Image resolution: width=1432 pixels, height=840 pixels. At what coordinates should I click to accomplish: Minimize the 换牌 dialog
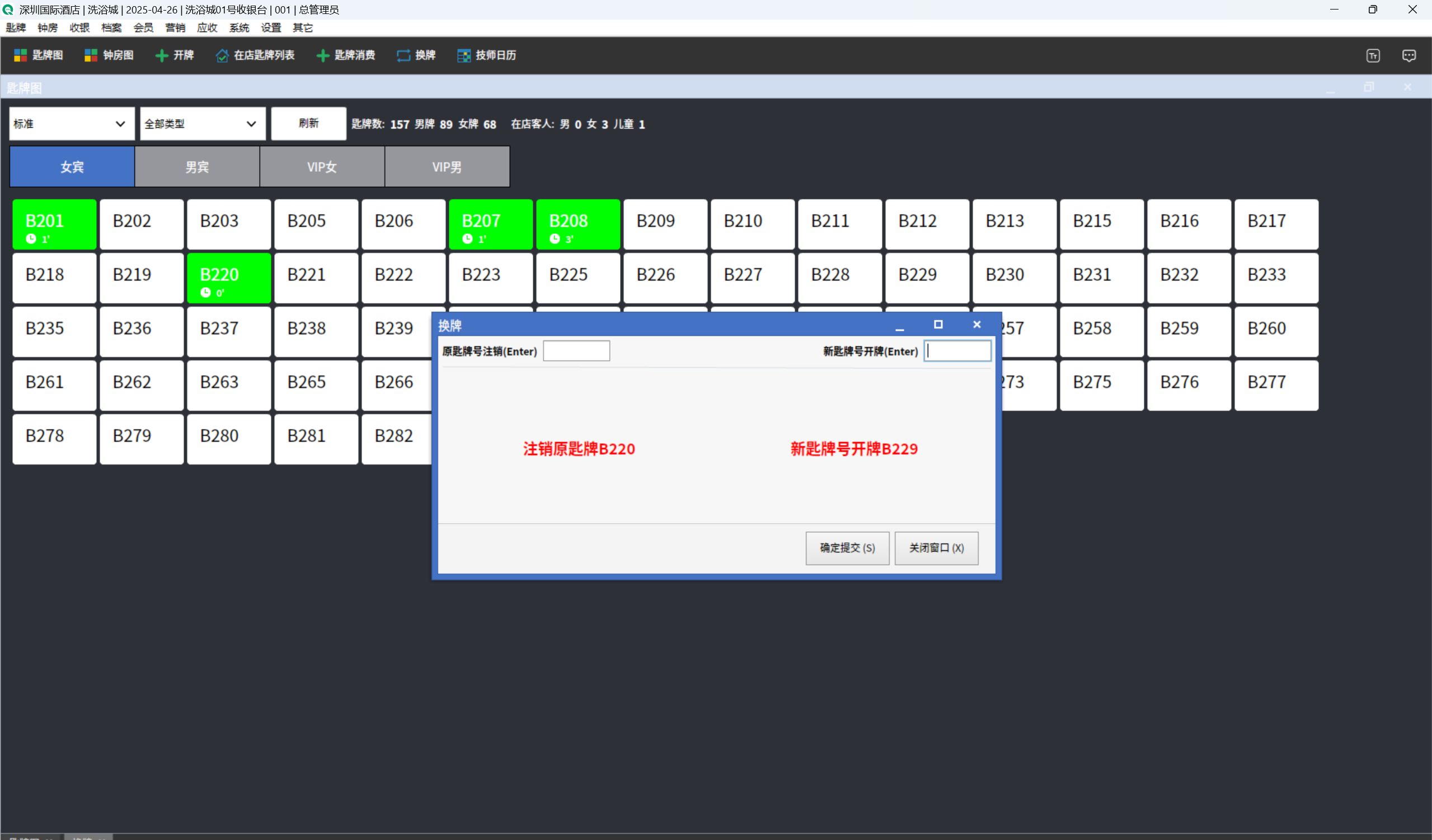(x=899, y=325)
